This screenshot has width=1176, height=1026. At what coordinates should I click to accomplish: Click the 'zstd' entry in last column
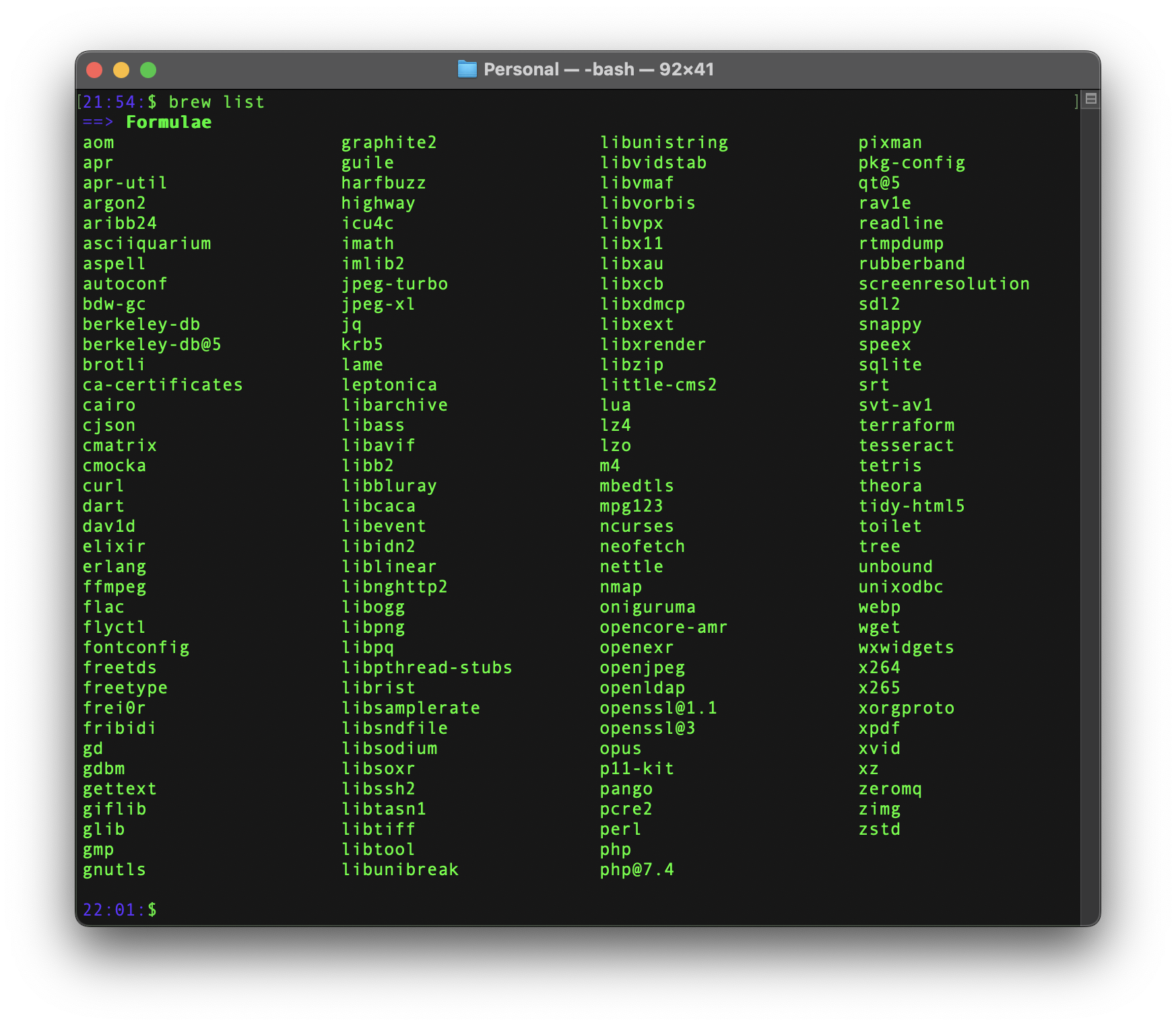point(879,829)
